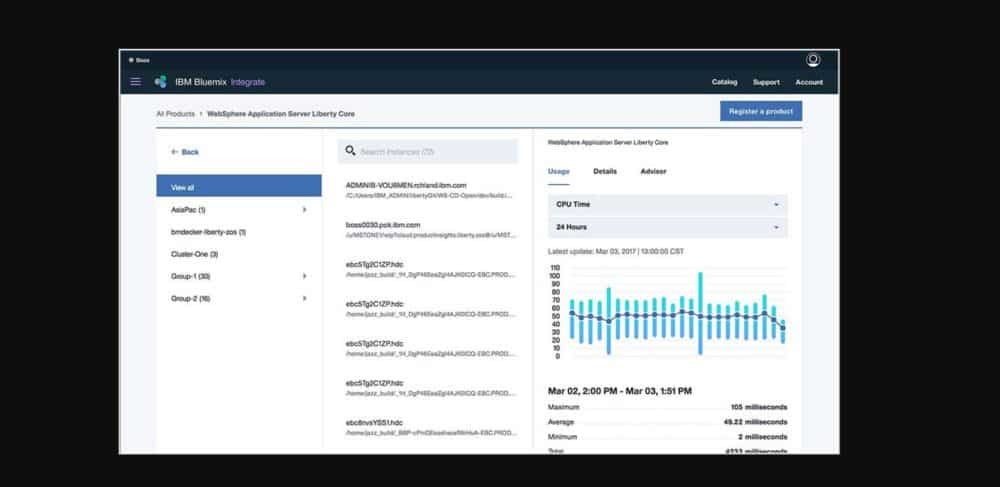The height and width of the screenshot is (487, 1000).
Task: Click the Back arrow link
Action: pos(185,152)
